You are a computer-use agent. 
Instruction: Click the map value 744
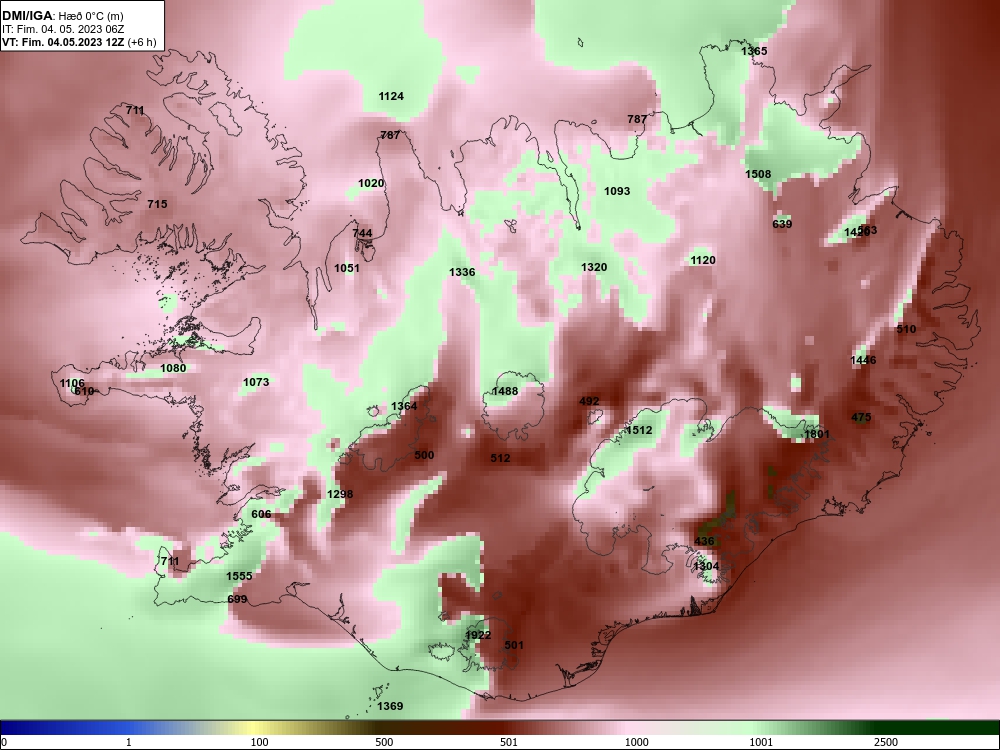(x=362, y=233)
